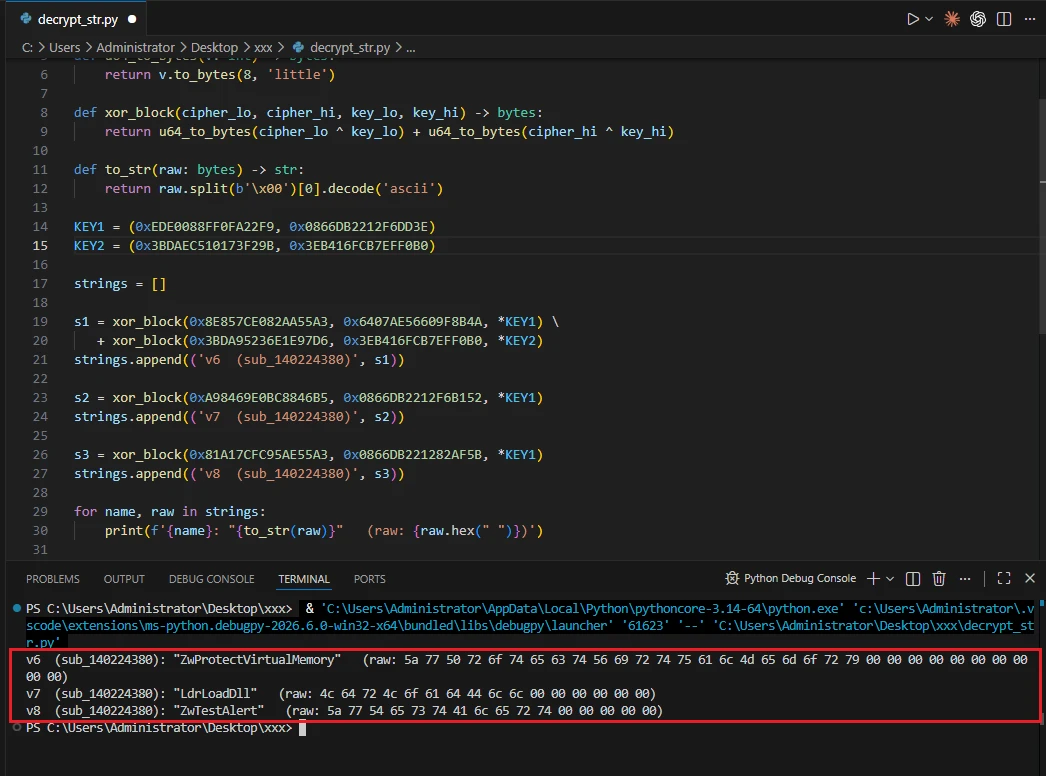This screenshot has height=776, width=1046.
Task: Click the blue command decoration dot in terminal
Action: (x=17, y=608)
